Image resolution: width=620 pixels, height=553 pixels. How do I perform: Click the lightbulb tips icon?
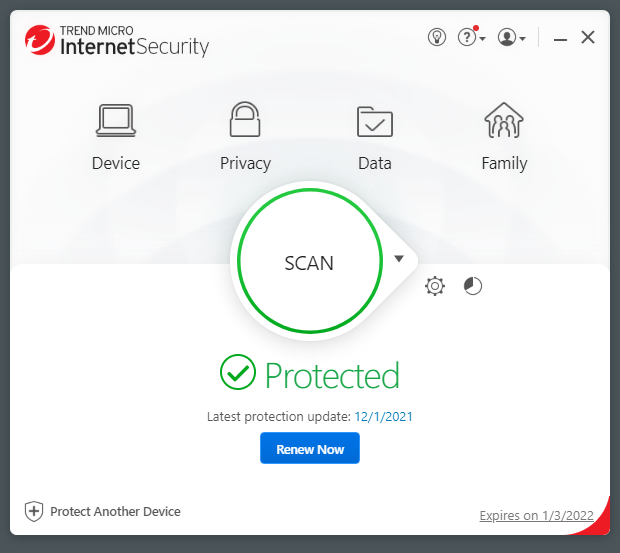[x=437, y=37]
